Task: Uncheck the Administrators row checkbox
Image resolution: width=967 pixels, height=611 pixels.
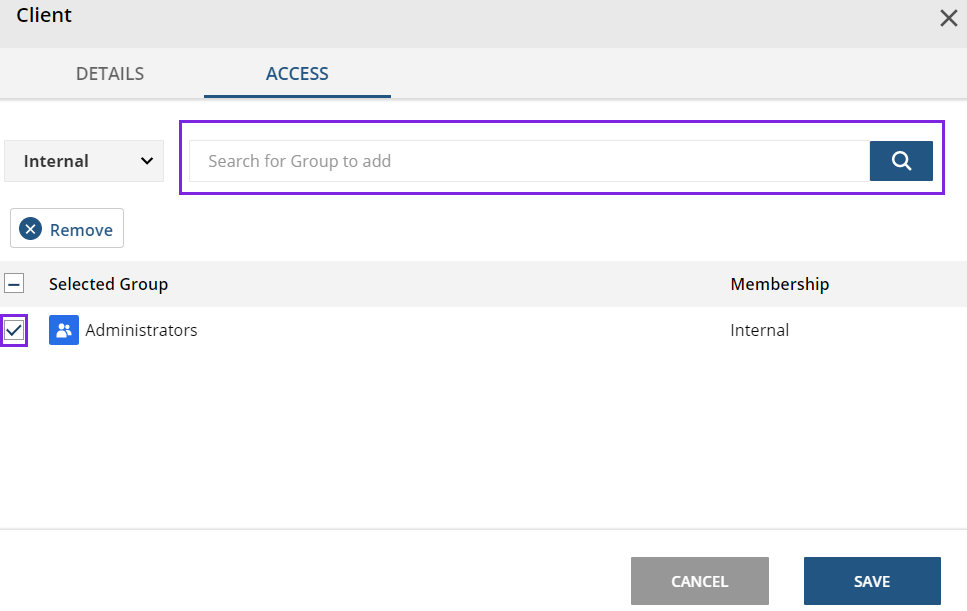Action: coord(14,330)
